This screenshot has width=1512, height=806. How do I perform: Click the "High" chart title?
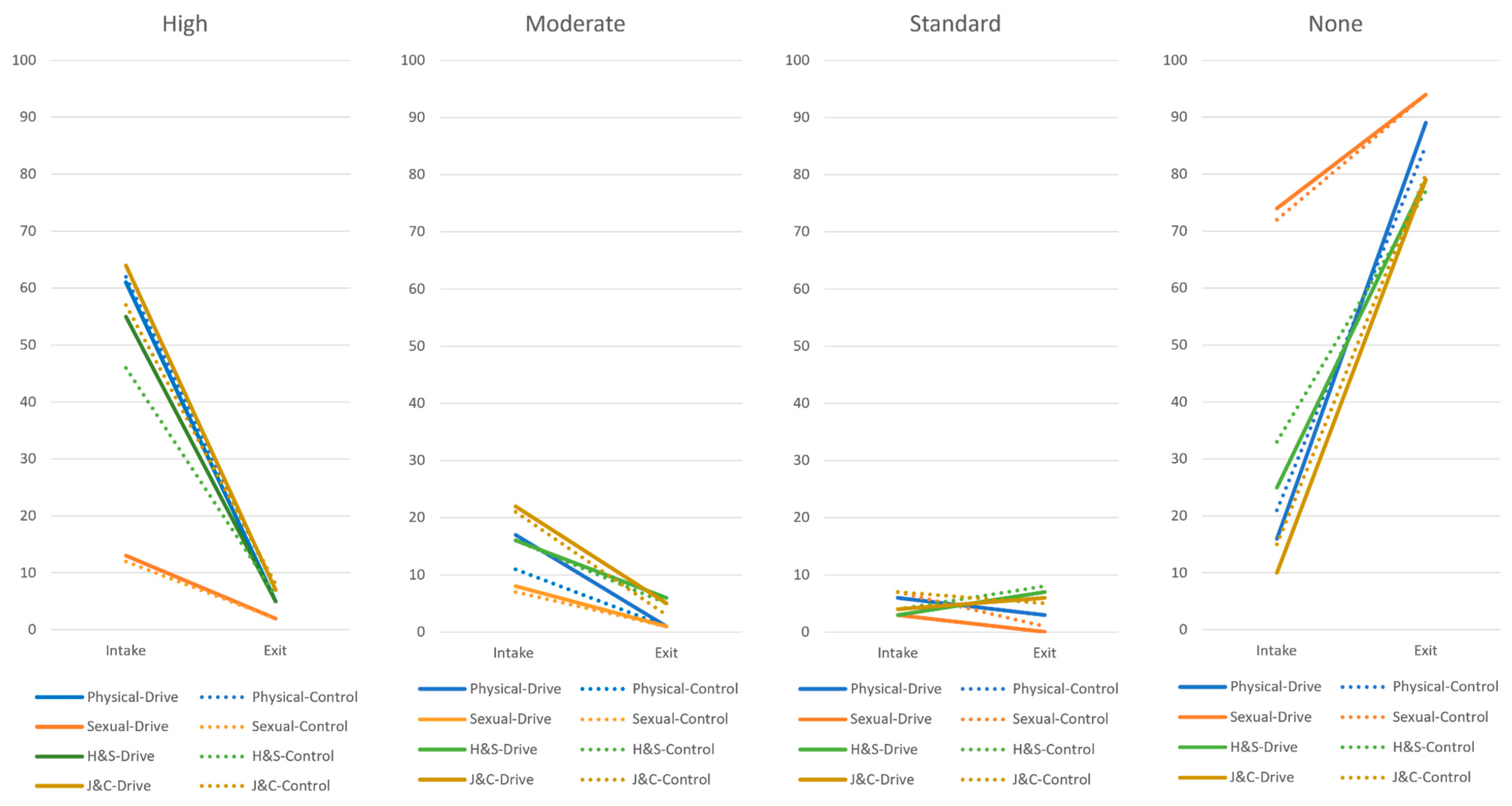click(x=185, y=24)
